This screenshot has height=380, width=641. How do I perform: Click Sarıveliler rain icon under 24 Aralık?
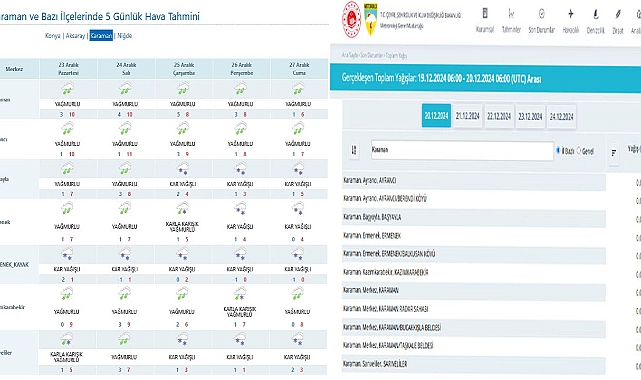point(125,339)
